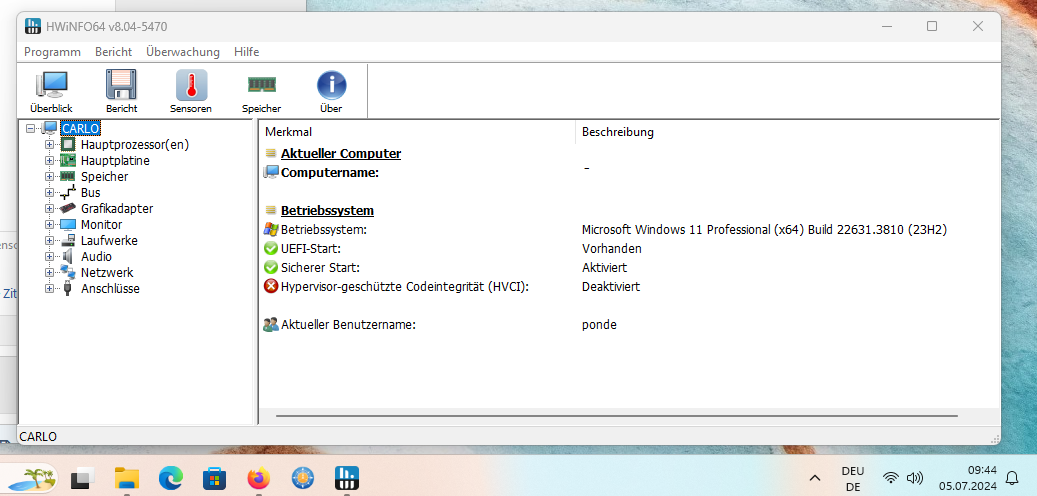
Task: Click the Deaktiviert value
Action: [611, 287]
